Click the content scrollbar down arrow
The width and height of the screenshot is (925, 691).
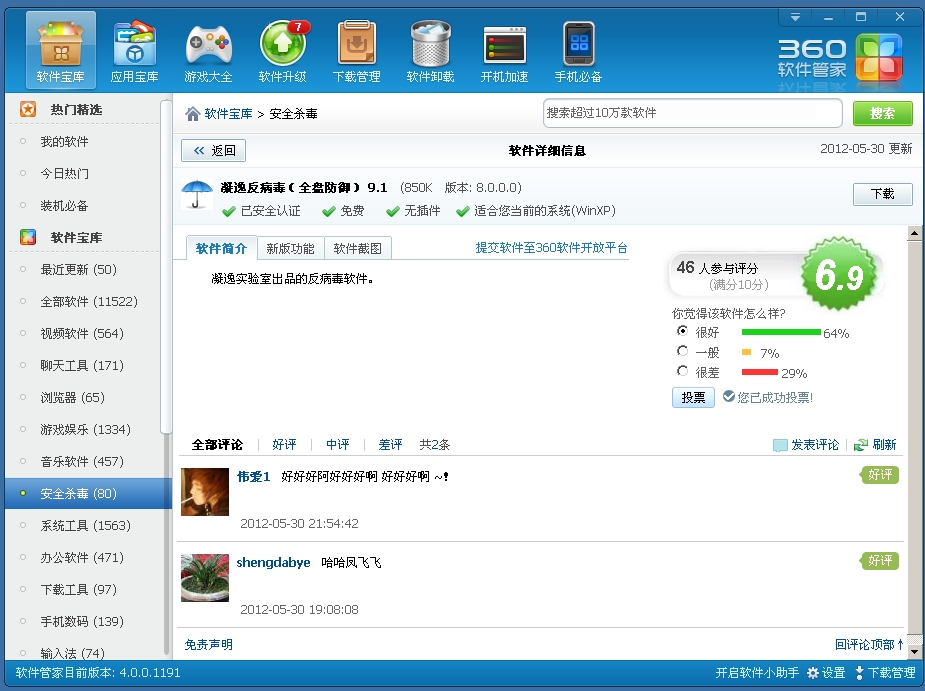coord(914,652)
